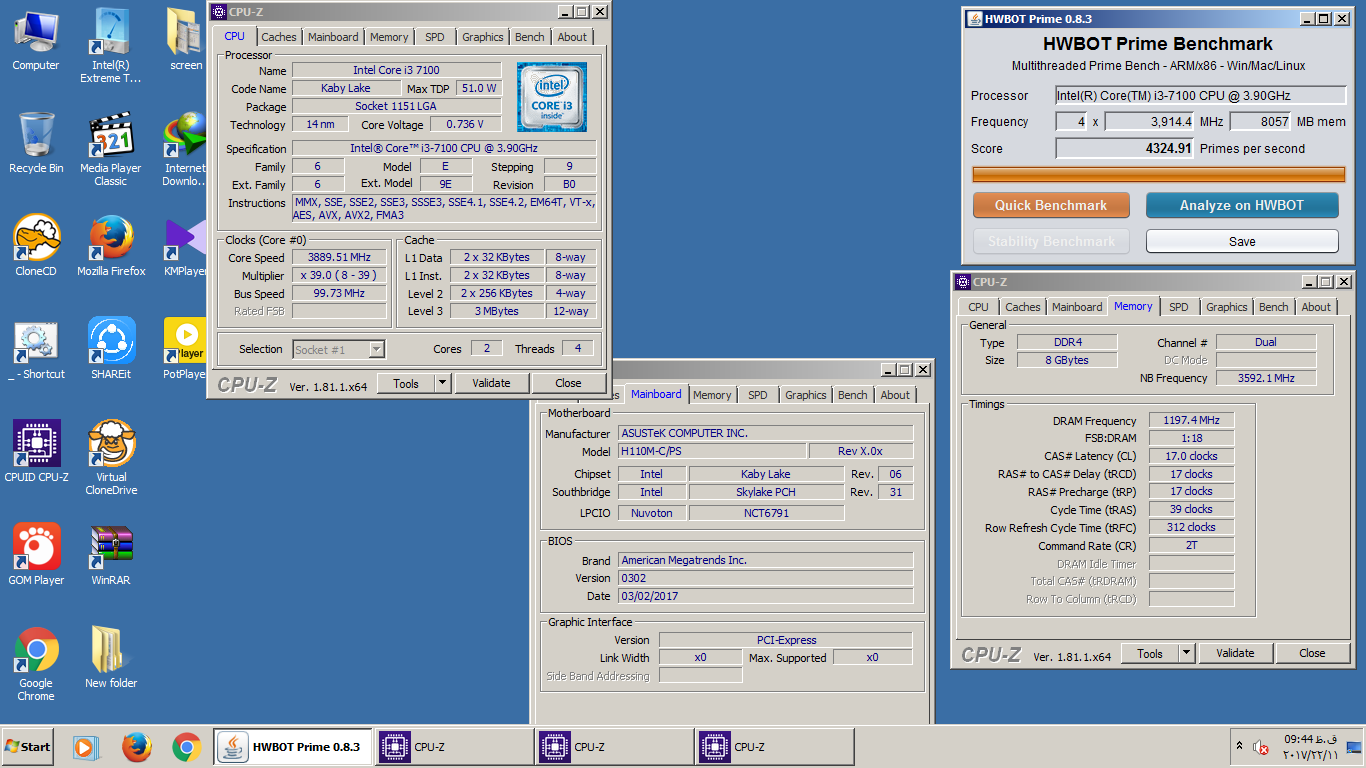This screenshot has height=768, width=1366.
Task: Open the New folder on desktop
Action: tap(111, 658)
